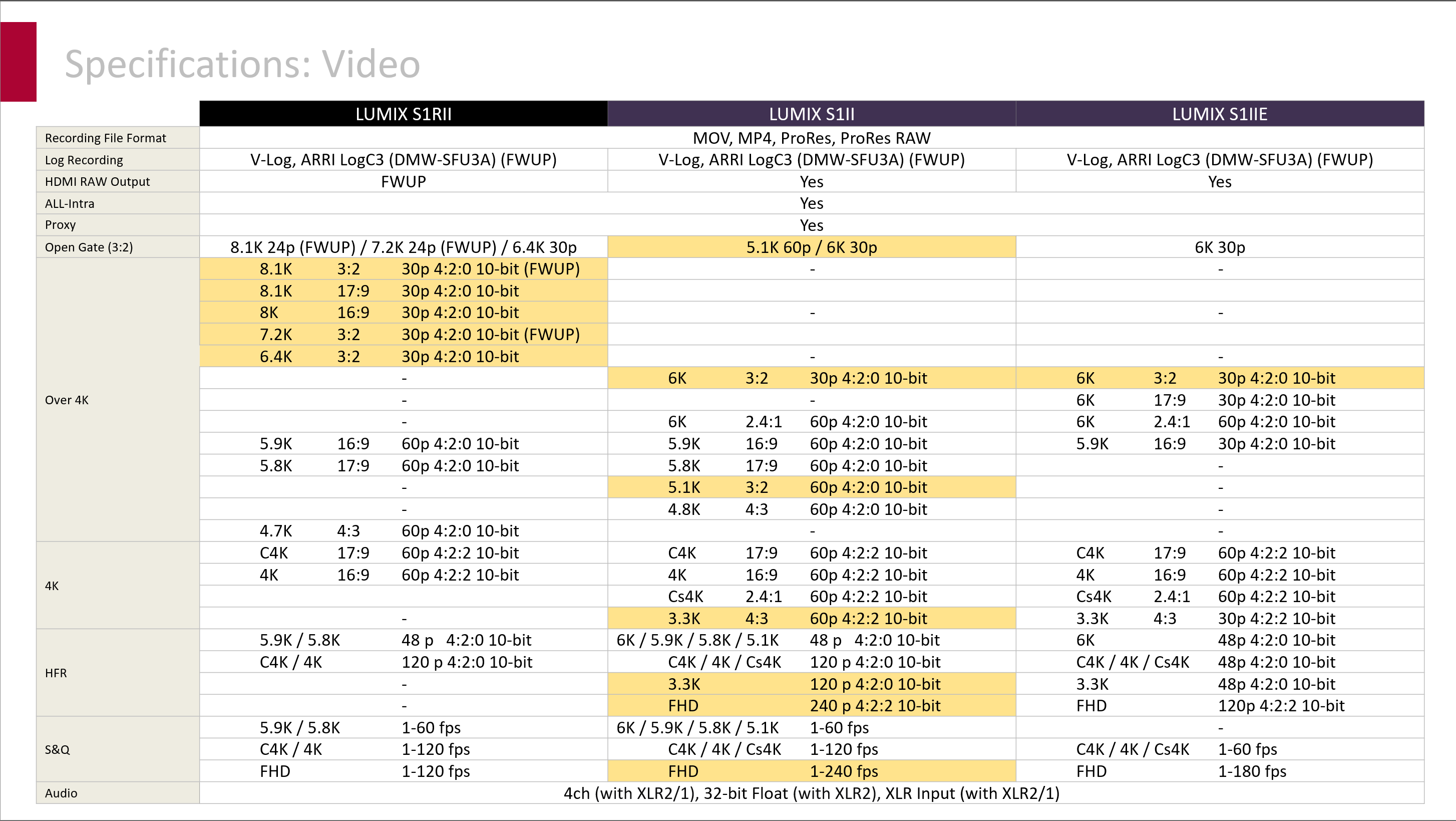1456x821 pixels.
Task: Select 'MOV, MP4, ProRes, ProRes RAW' cell
Action: (812, 138)
